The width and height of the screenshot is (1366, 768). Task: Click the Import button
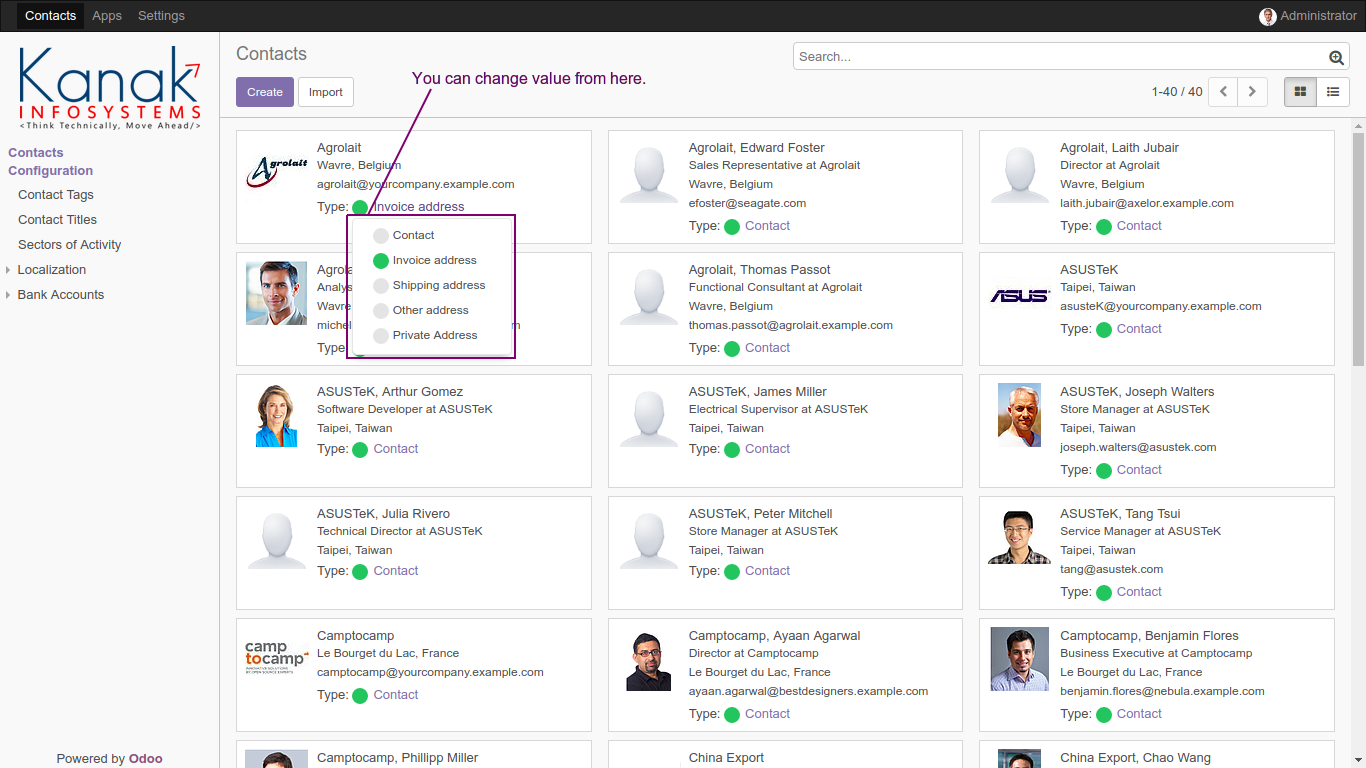tap(326, 92)
